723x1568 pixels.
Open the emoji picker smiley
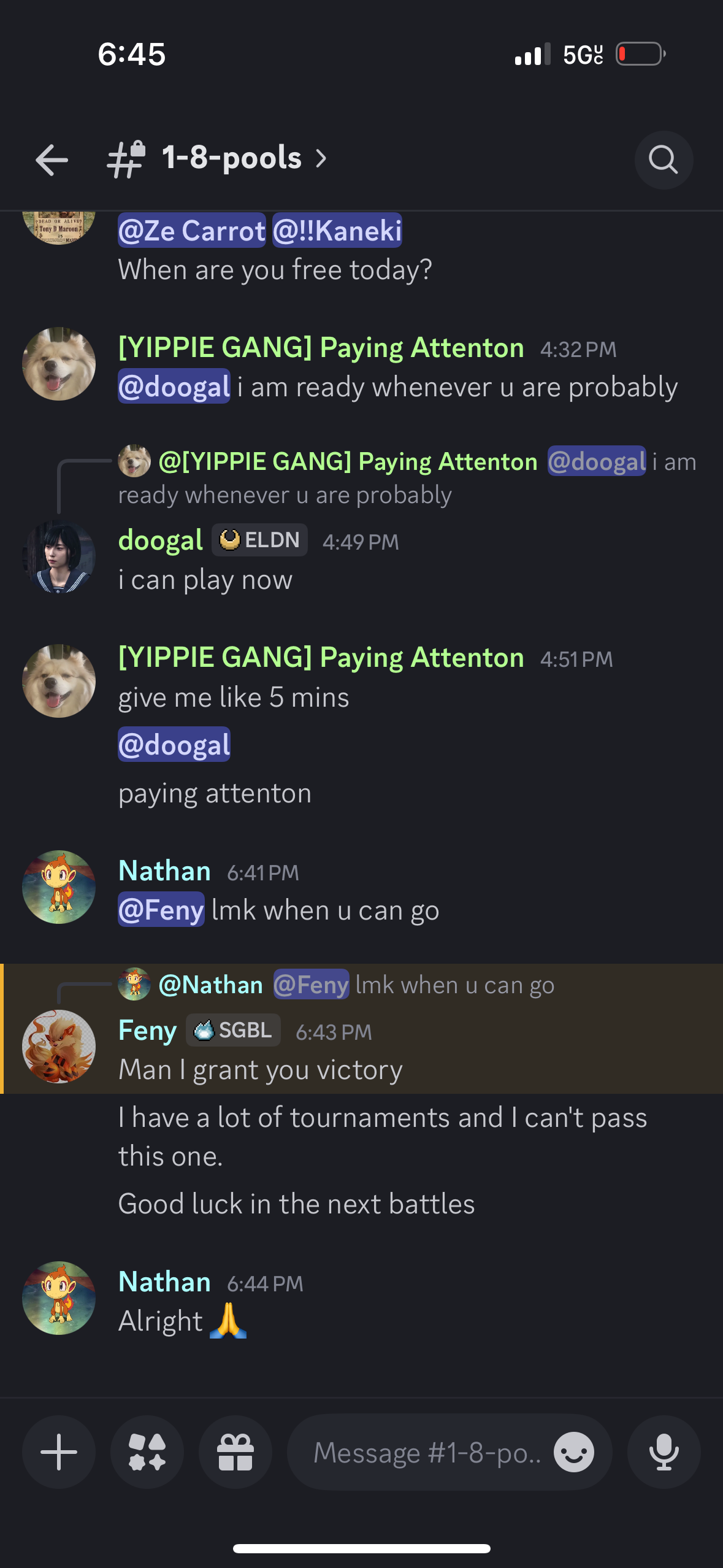(x=574, y=1452)
